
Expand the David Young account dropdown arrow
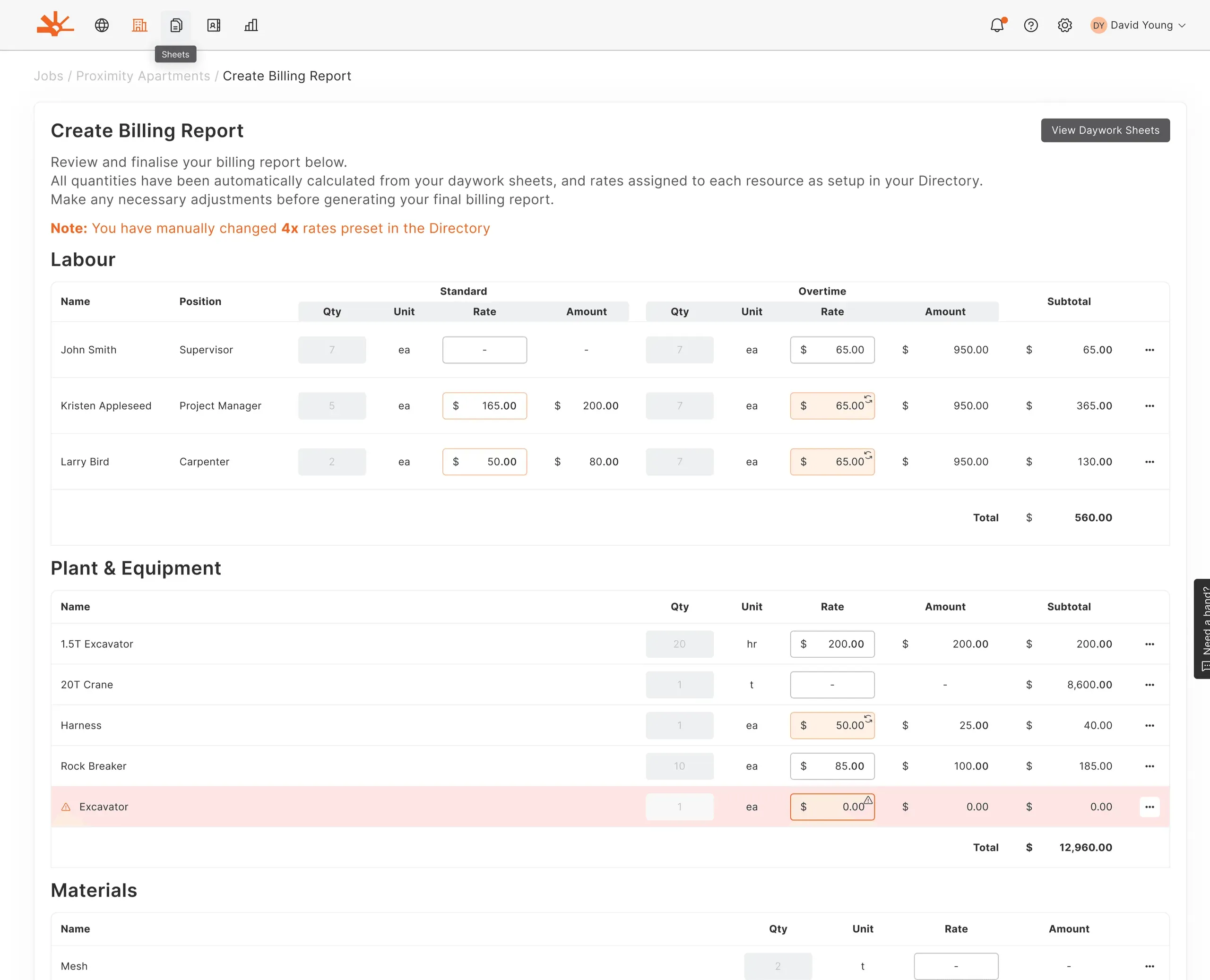coord(1182,26)
